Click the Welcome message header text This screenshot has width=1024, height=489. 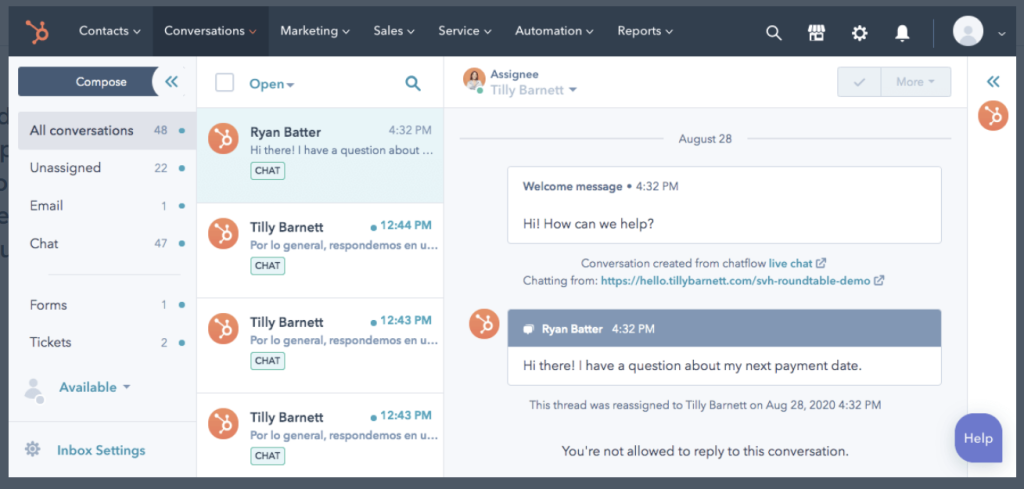click(572, 187)
